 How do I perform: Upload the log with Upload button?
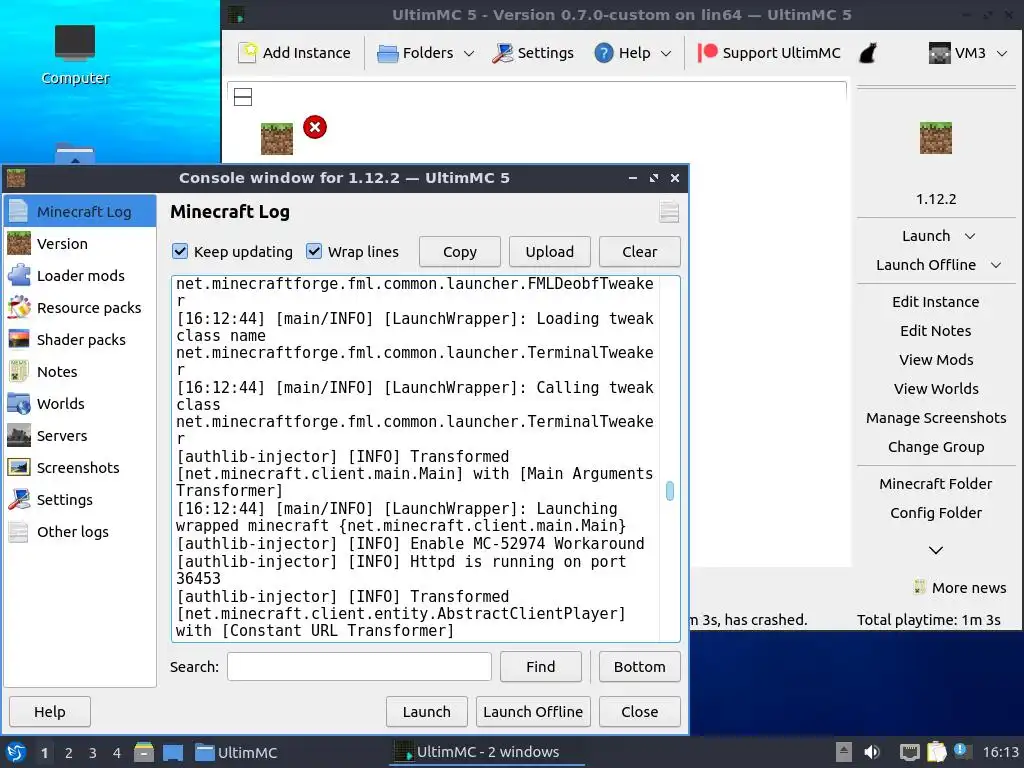click(550, 251)
